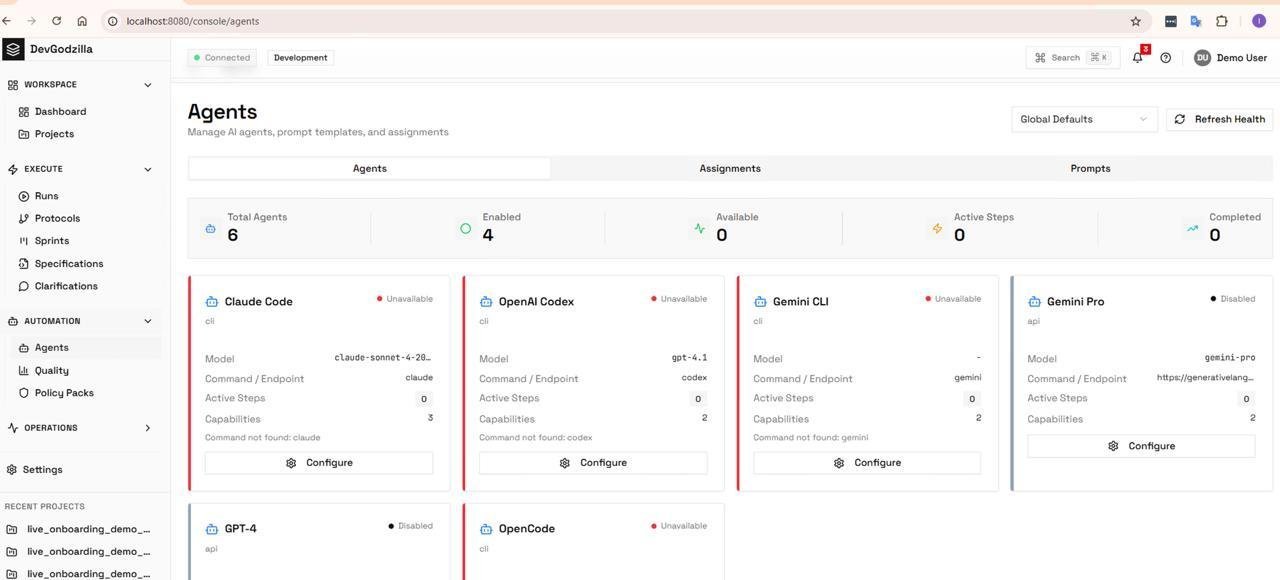Open the browser extensions puzzle icon
1280x580 pixels.
click(1221, 21)
